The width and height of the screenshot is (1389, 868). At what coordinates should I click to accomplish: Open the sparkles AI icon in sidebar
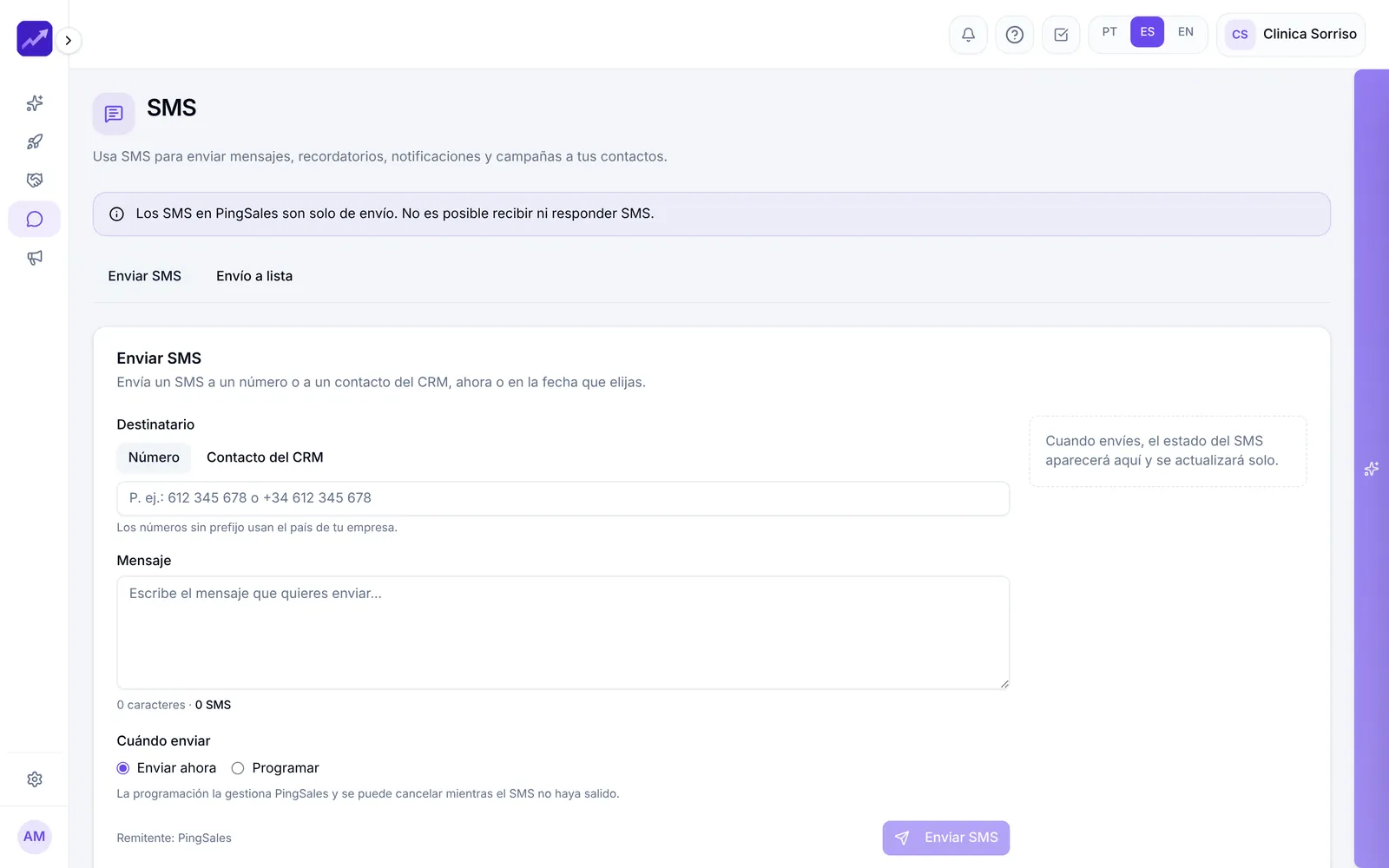(x=35, y=103)
